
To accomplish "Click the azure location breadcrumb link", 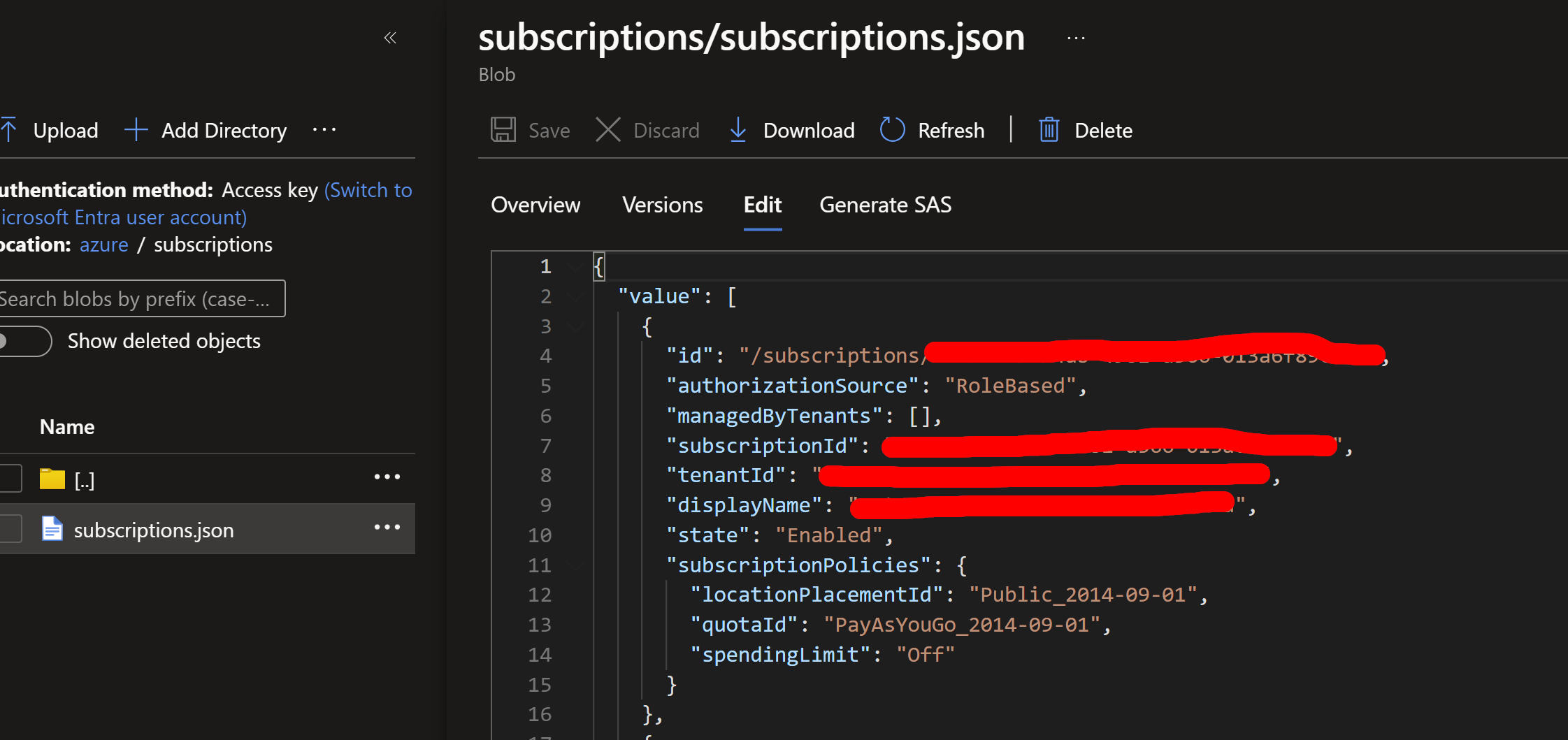I will tap(103, 245).
